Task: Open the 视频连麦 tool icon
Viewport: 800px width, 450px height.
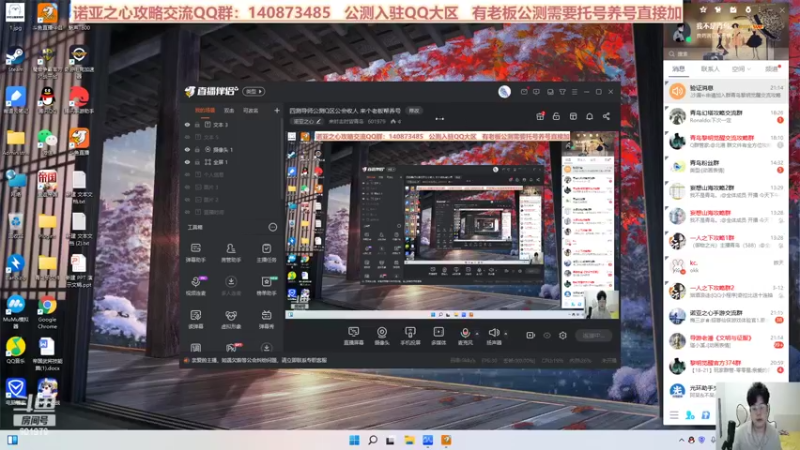Action: (195, 286)
